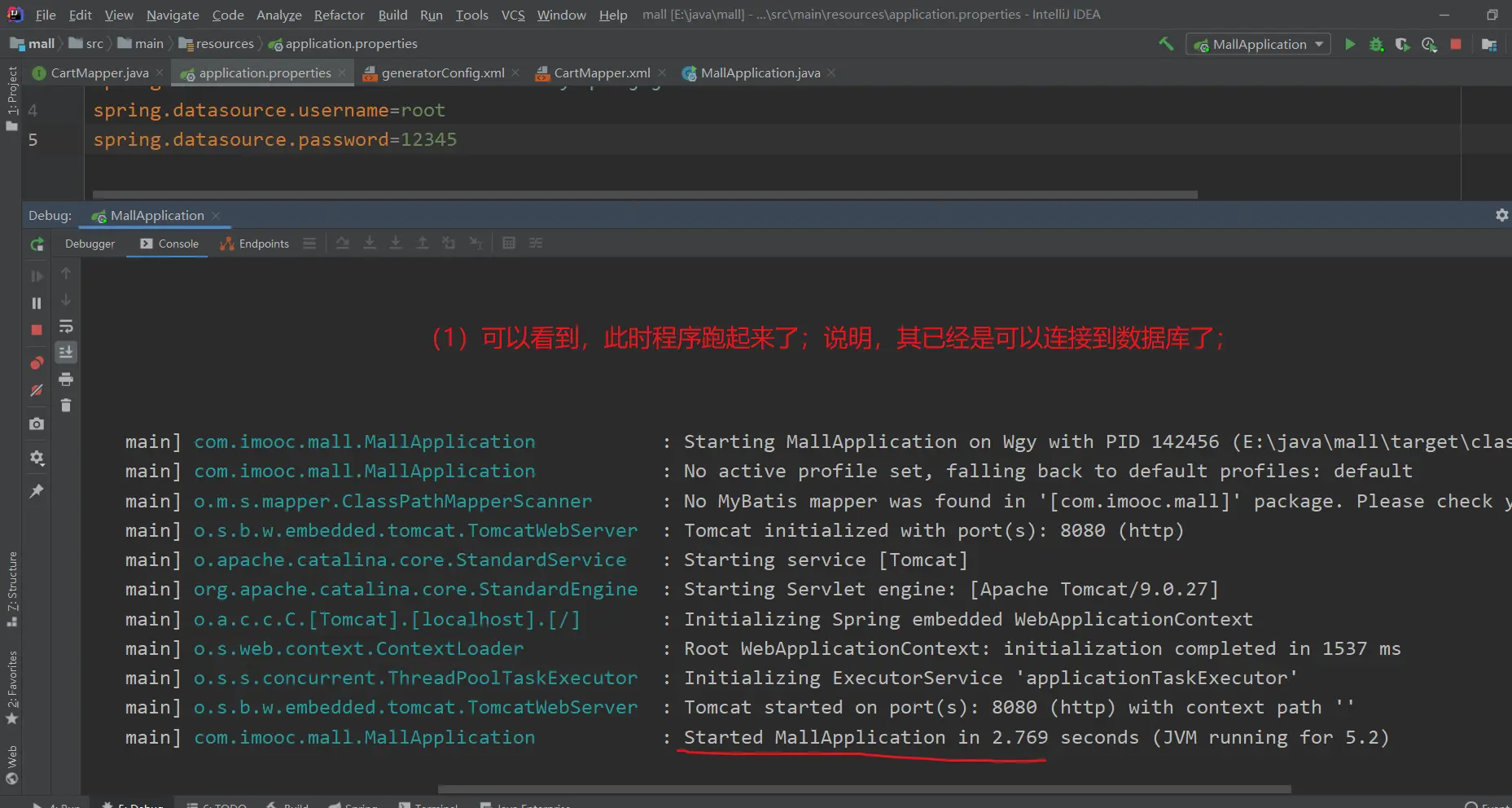Open the Endpoints tab in Debug panel

click(255, 244)
